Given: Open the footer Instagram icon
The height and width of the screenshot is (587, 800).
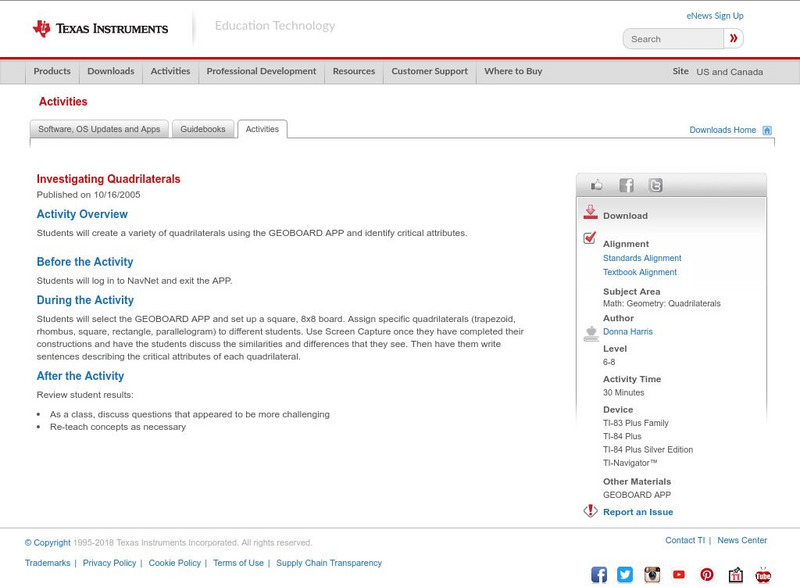Looking at the screenshot, I should [652, 575].
